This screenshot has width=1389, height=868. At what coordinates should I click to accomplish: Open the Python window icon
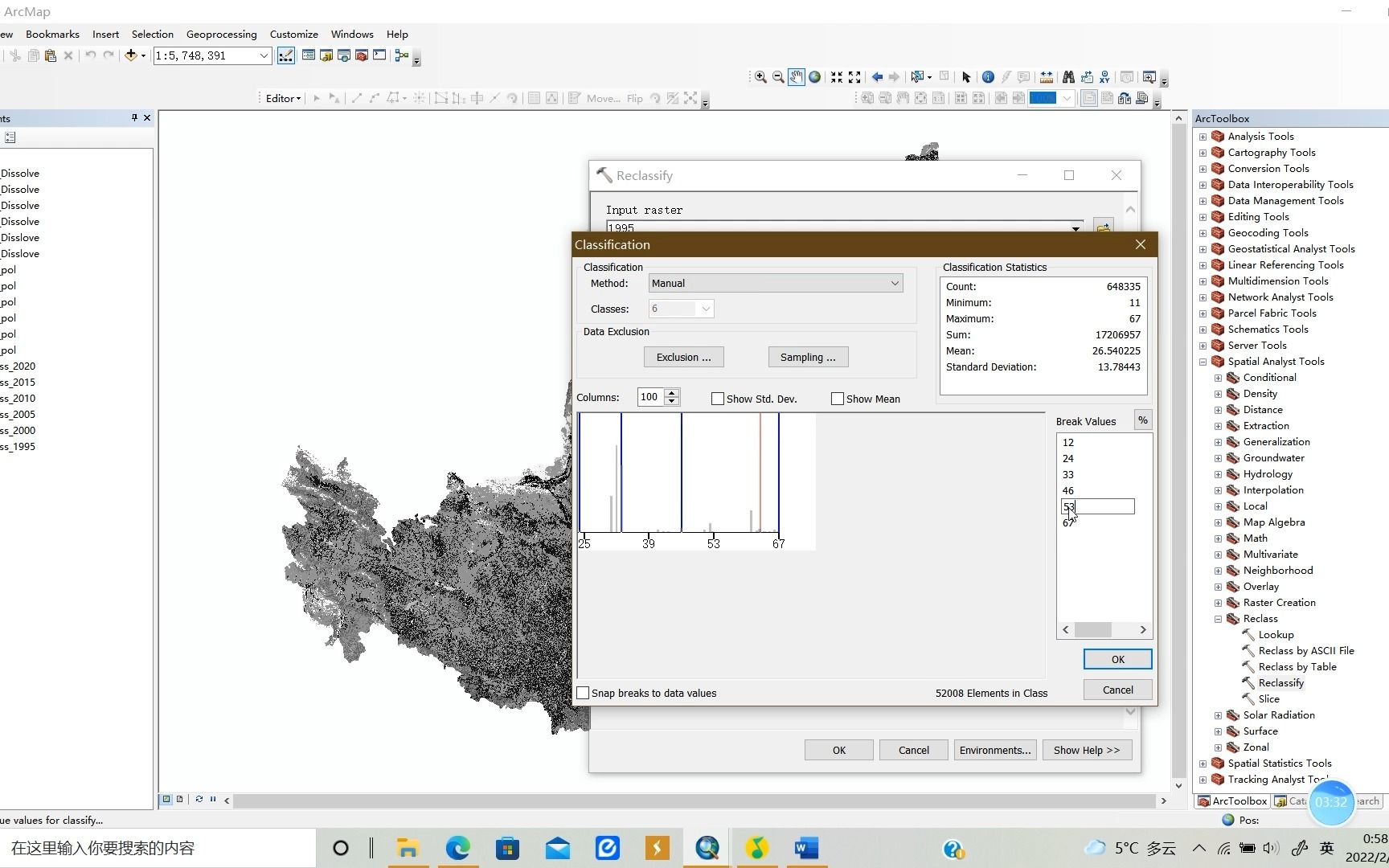(x=379, y=55)
